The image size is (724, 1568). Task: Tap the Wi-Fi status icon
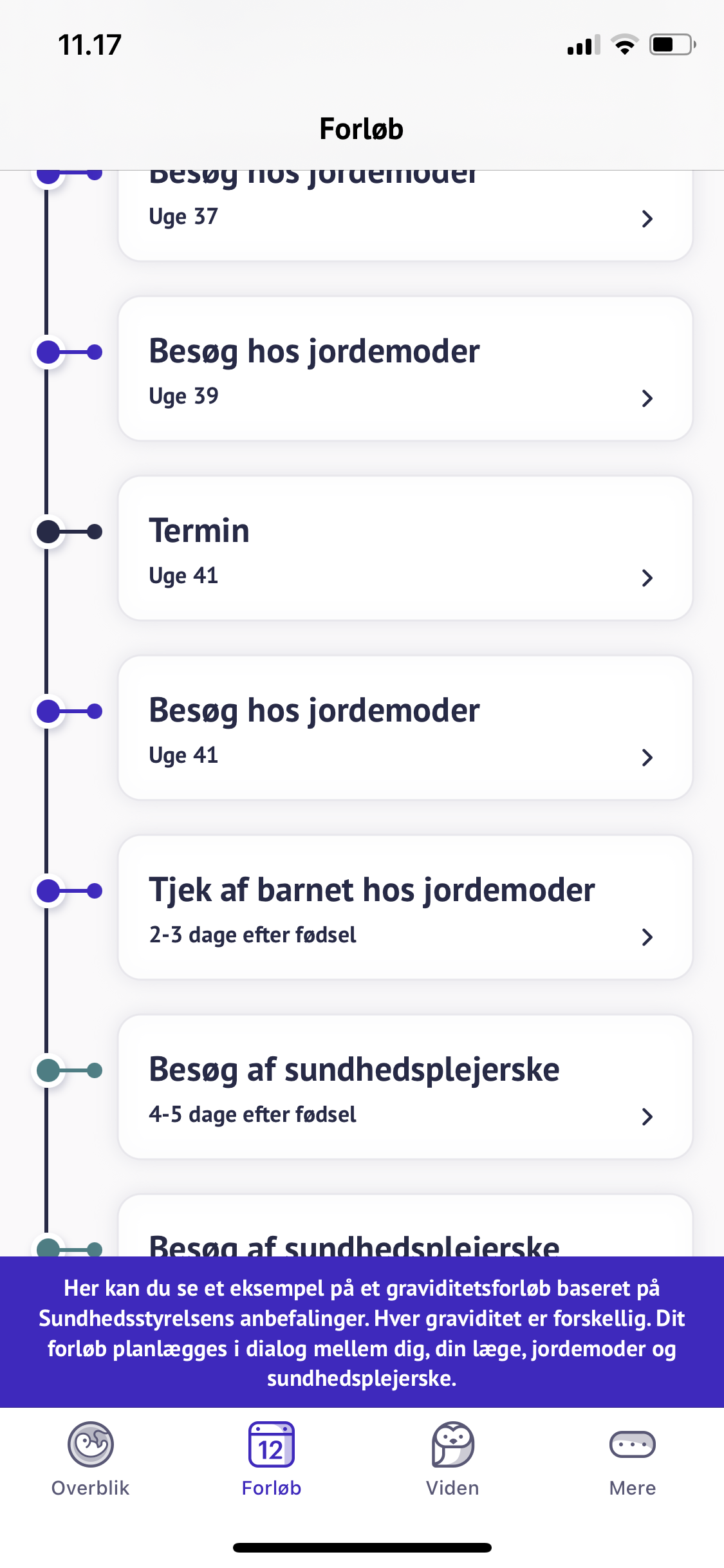pyautogui.click(x=624, y=45)
